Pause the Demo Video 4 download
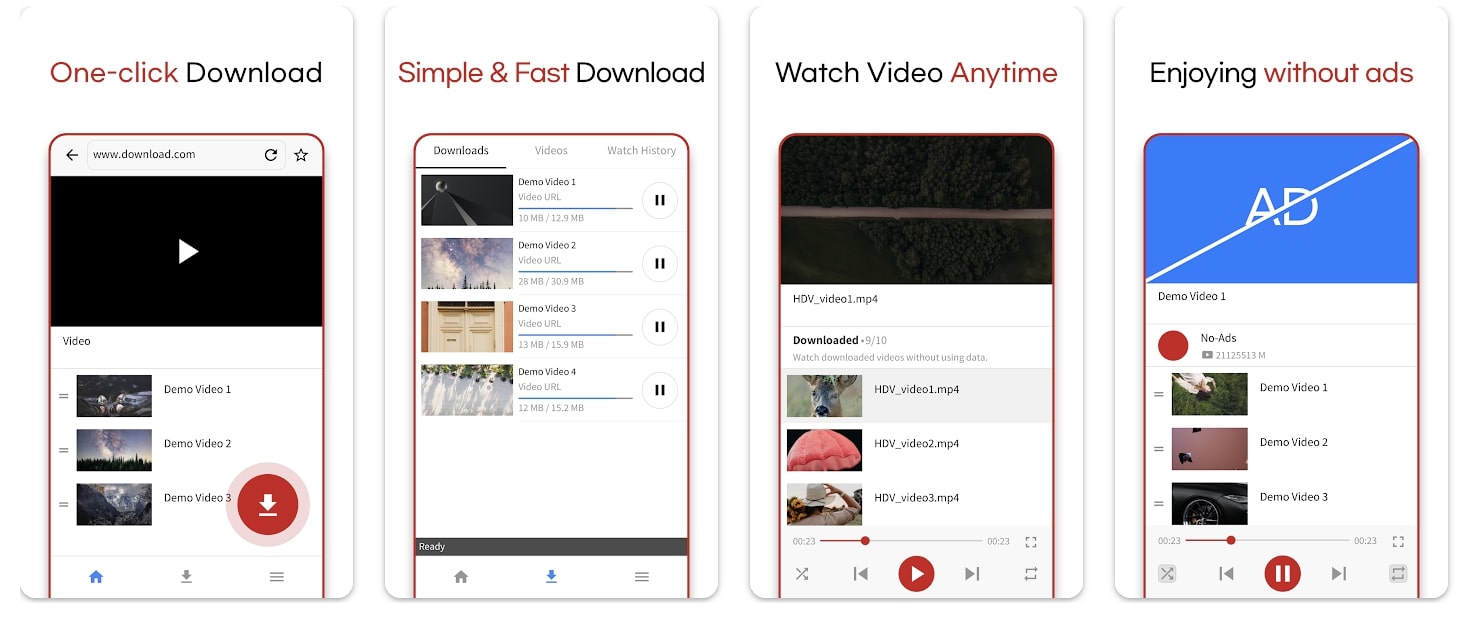Image resolution: width=1466 pixels, height=618 pixels. click(659, 390)
